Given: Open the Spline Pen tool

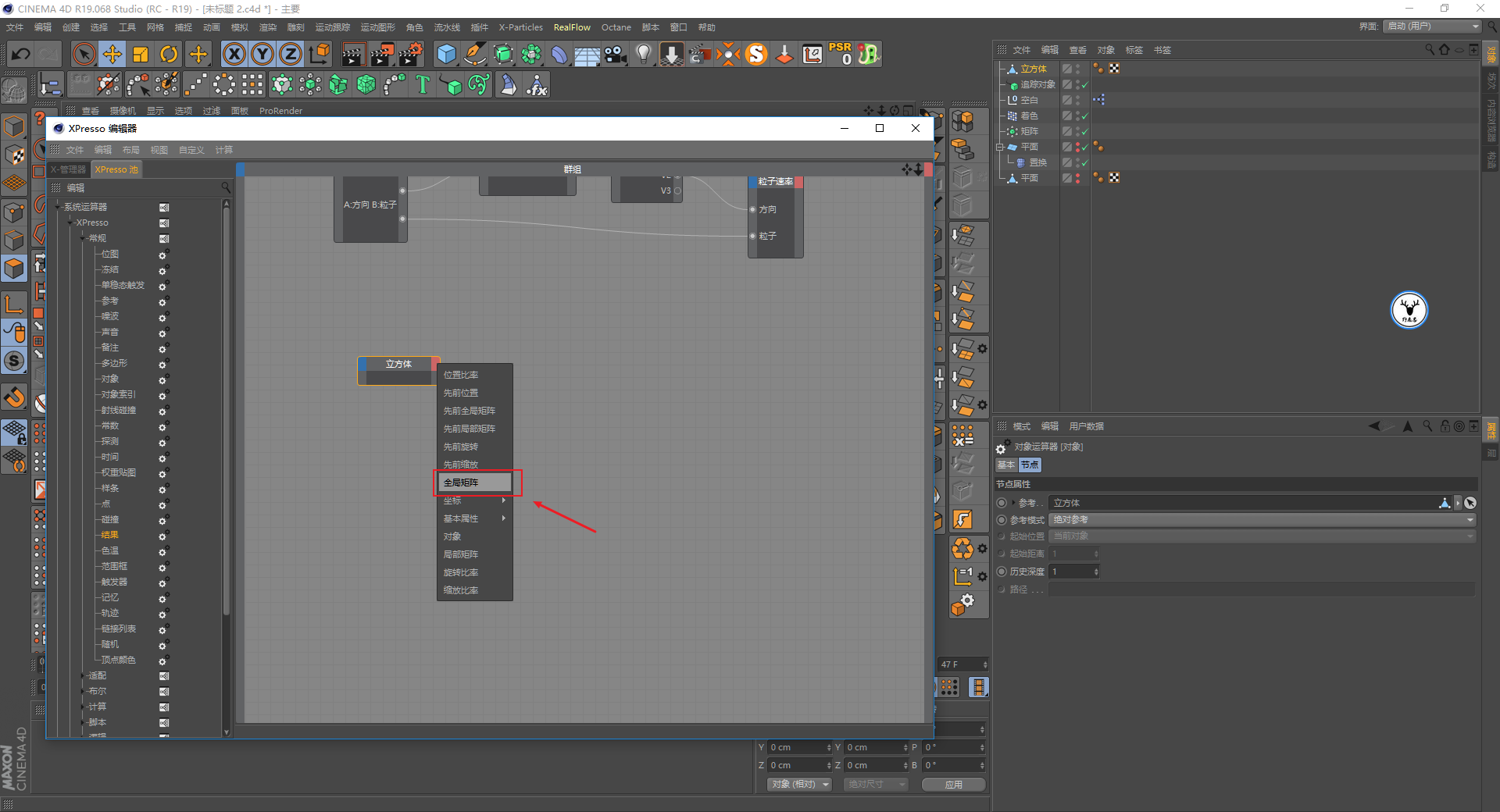Looking at the screenshot, I should (x=475, y=54).
